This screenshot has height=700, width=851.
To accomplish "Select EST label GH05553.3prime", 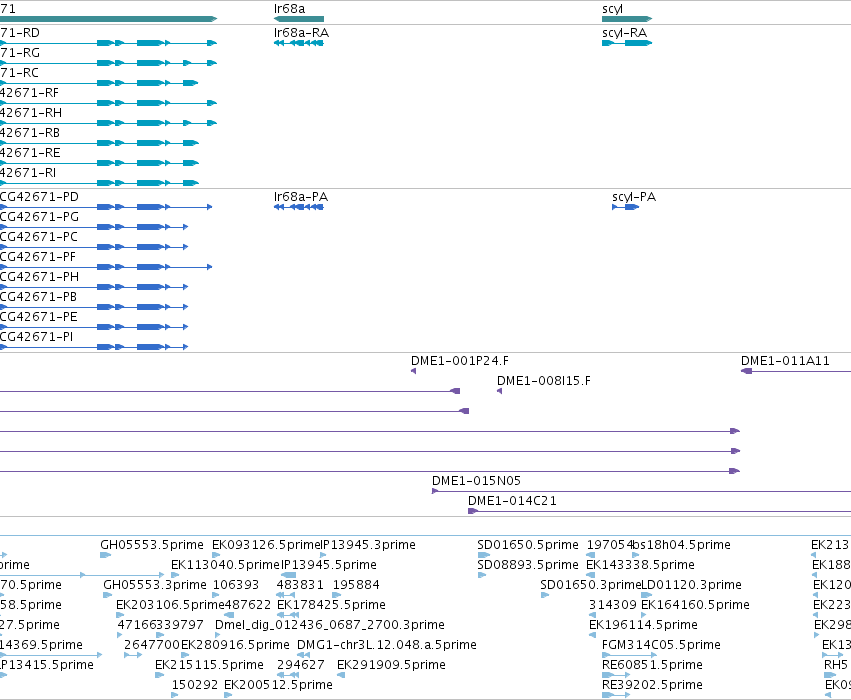I will [x=155, y=585].
